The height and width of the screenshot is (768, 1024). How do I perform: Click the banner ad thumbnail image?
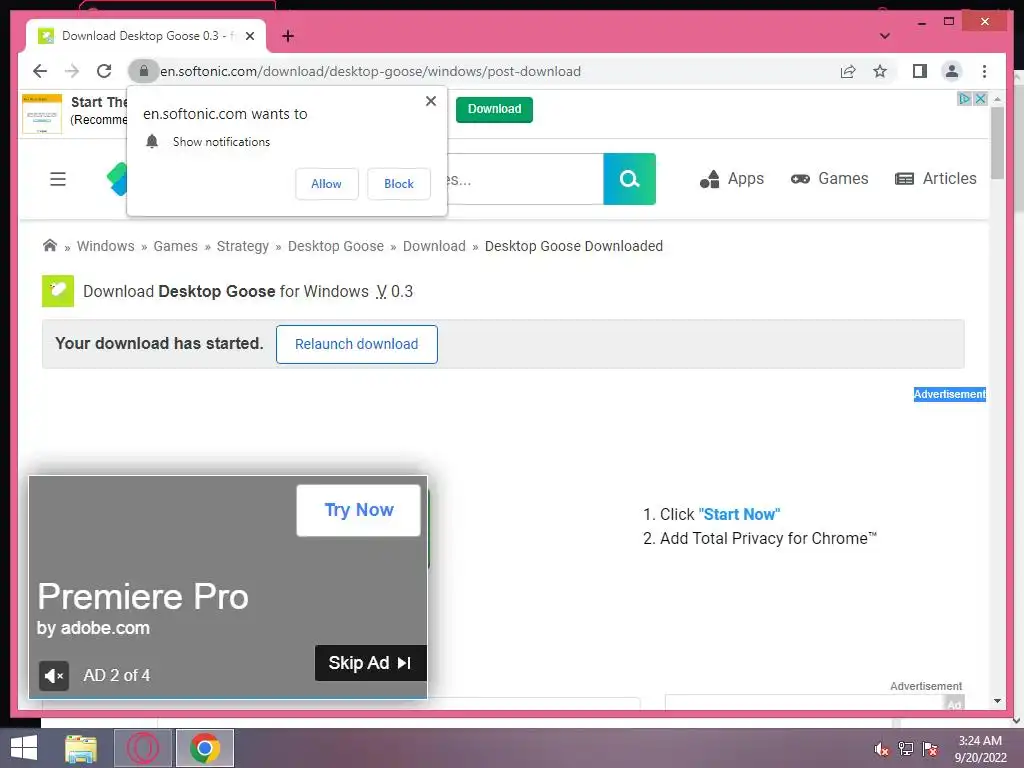point(42,114)
